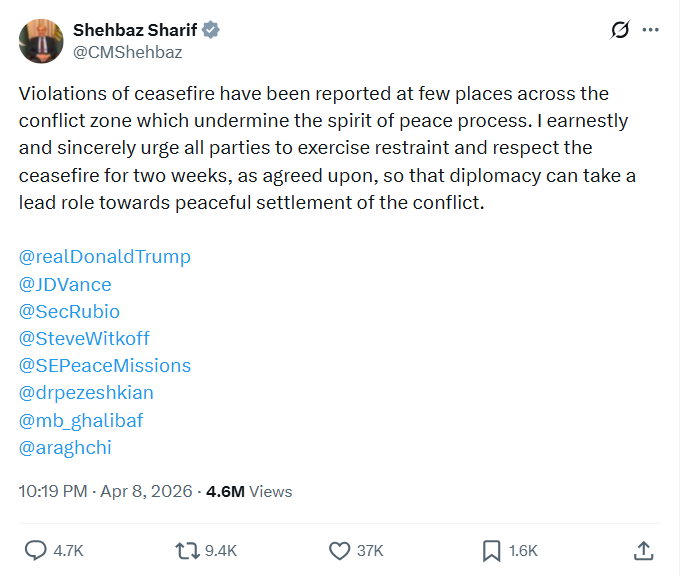This screenshot has width=686, height=576.
Task: Bookmark this post
Action: (x=492, y=550)
